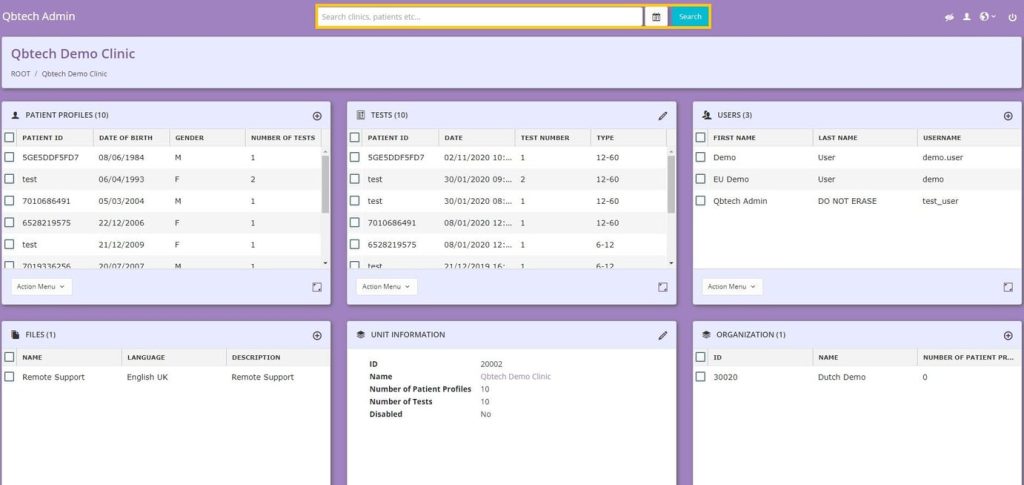Sort patient profiles by Number of Tests

pos(283,138)
